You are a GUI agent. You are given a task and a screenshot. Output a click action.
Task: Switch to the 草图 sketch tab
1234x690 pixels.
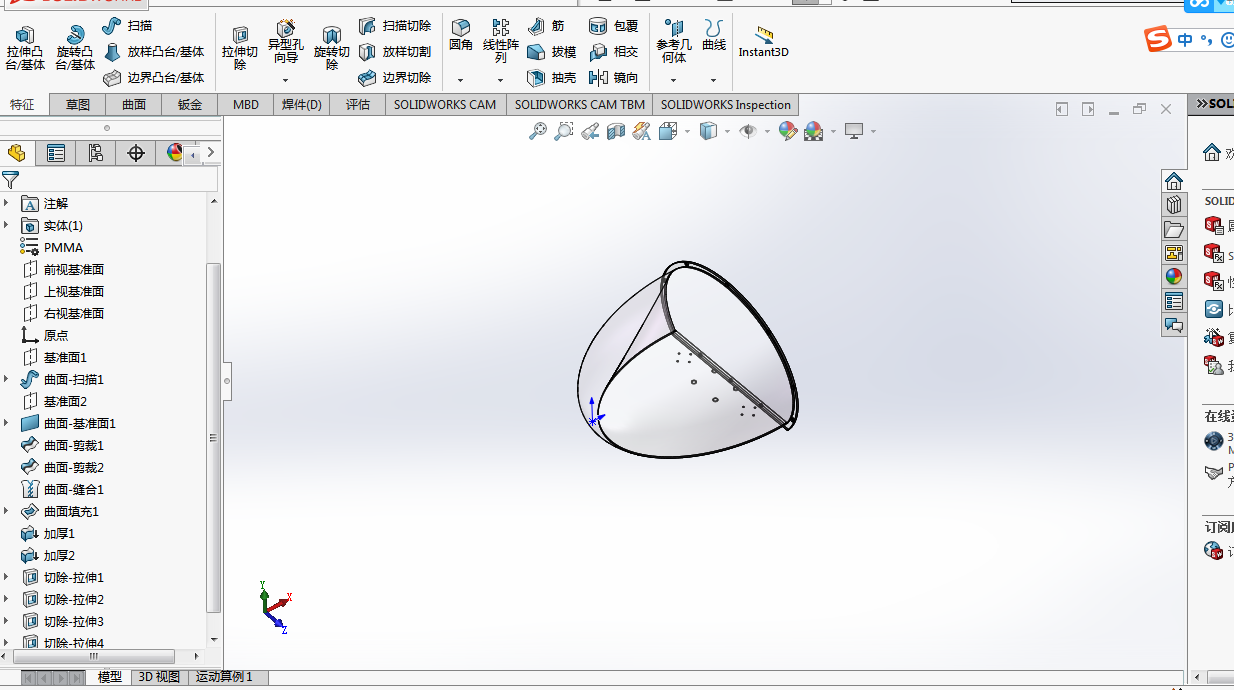78,105
